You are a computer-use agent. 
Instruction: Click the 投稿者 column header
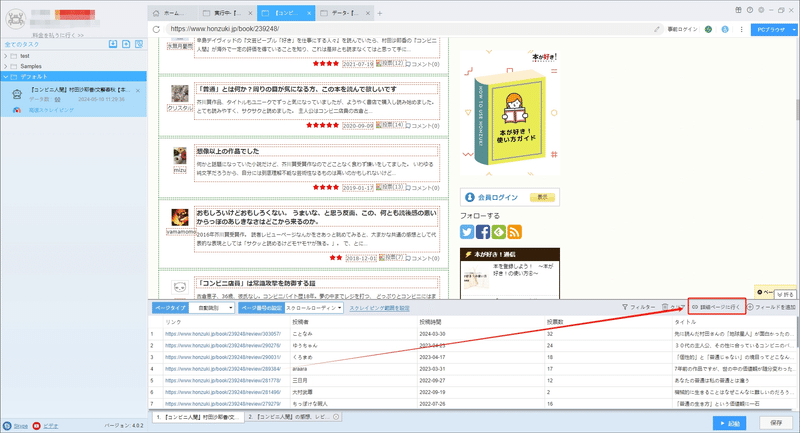tap(300, 322)
